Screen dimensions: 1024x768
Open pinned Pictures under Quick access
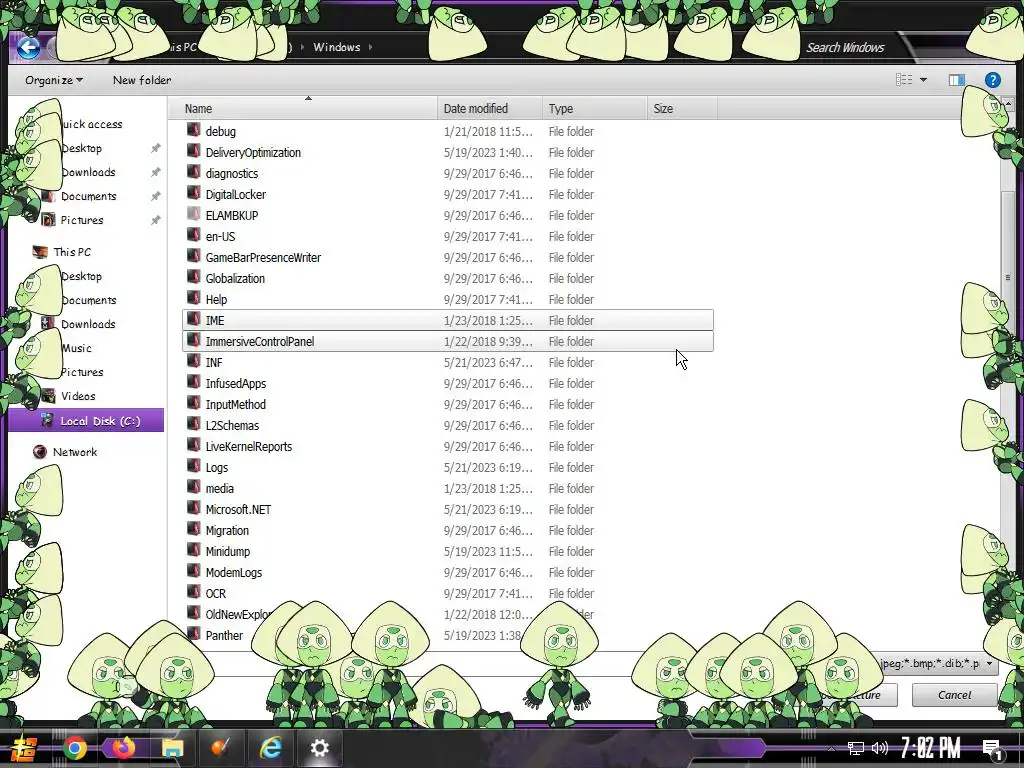tap(82, 220)
